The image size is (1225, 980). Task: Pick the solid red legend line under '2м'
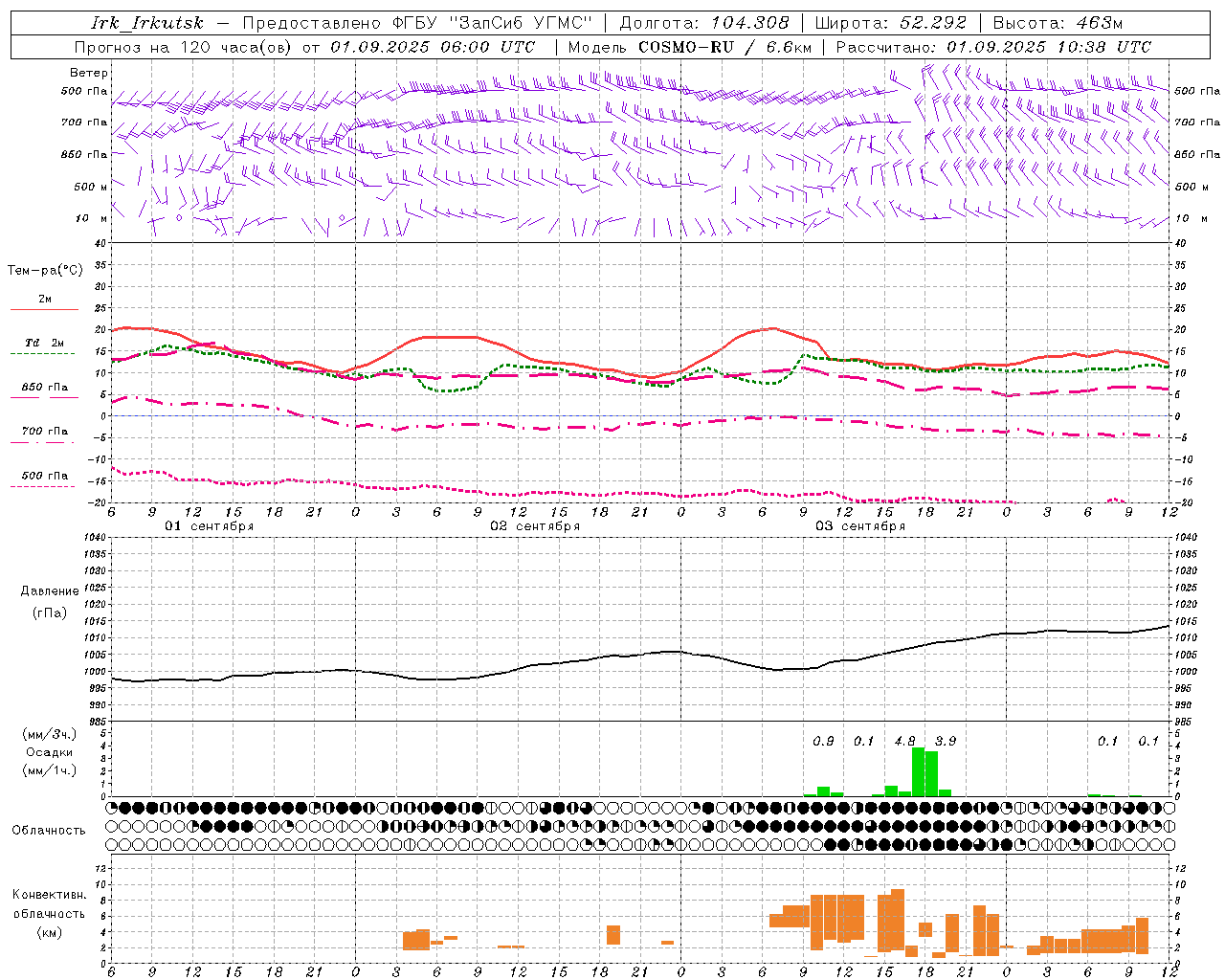[x=44, y=309]
